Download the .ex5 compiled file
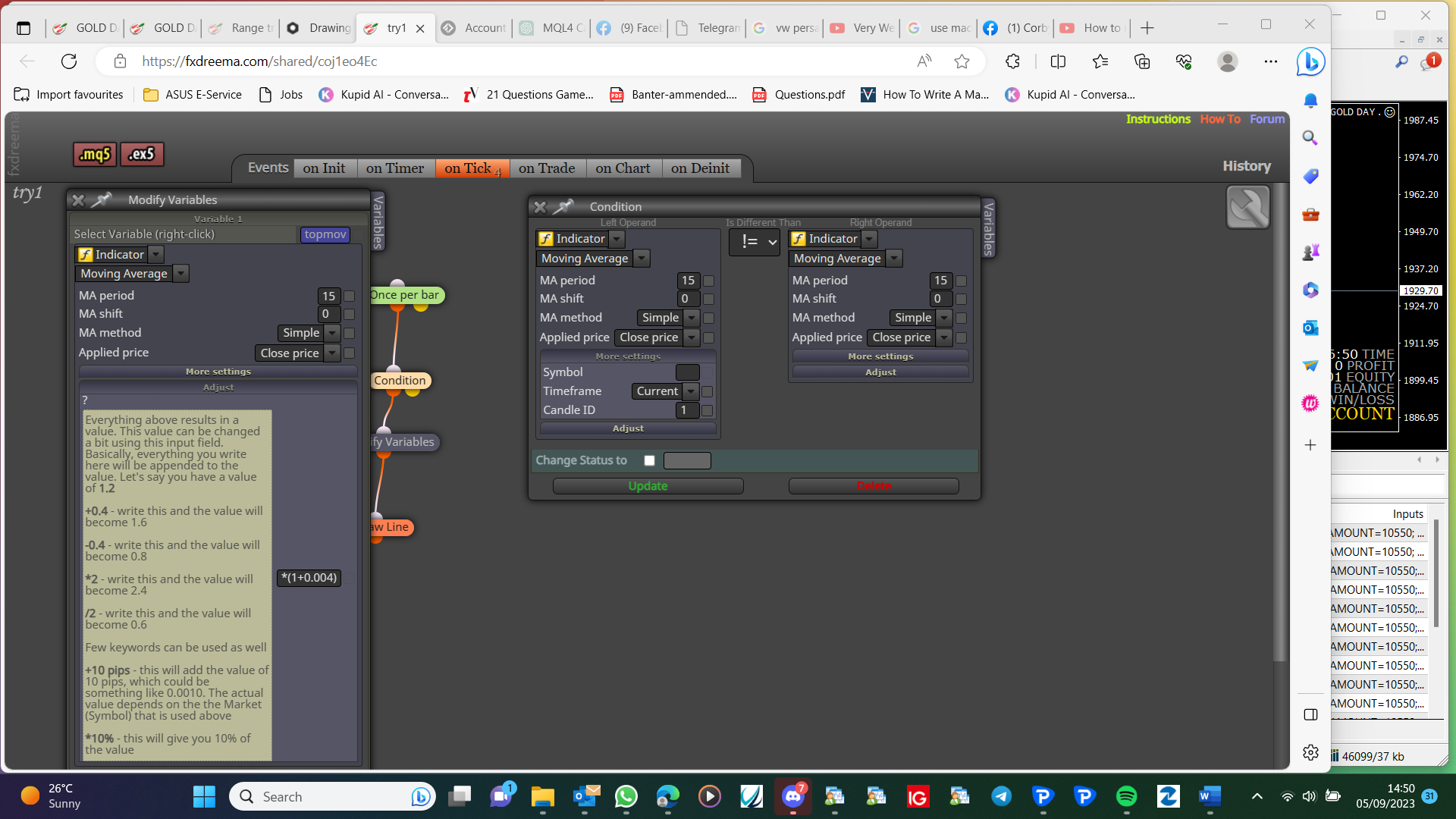The image size is (1456, 819). pos(142,155)
